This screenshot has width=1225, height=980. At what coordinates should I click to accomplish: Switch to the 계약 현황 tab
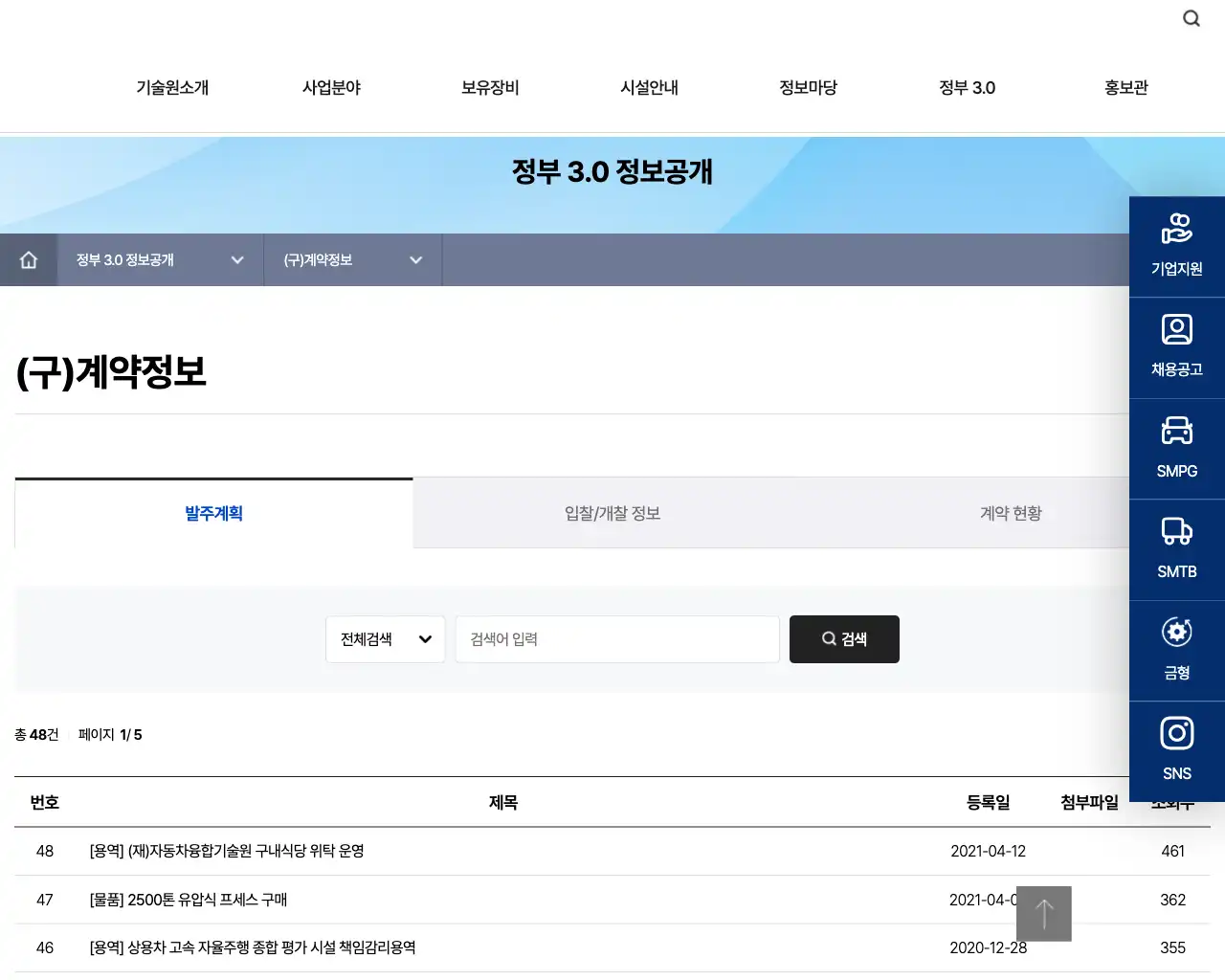point(1011,513)
